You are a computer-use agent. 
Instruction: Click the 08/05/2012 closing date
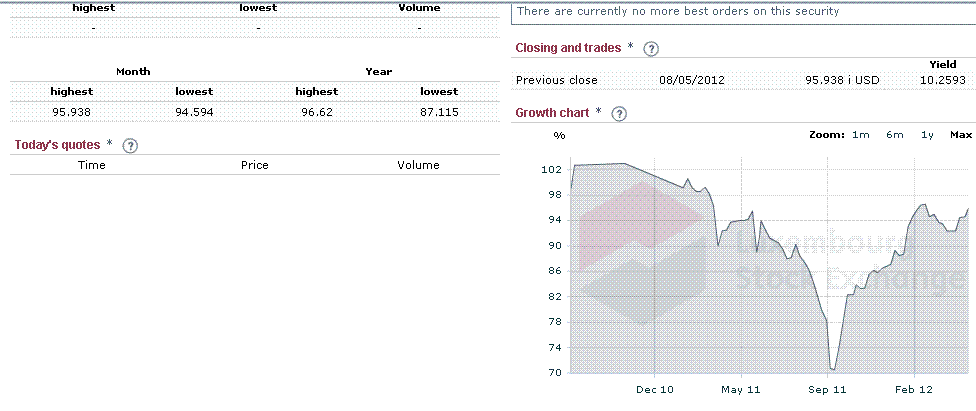click(692, 79)
